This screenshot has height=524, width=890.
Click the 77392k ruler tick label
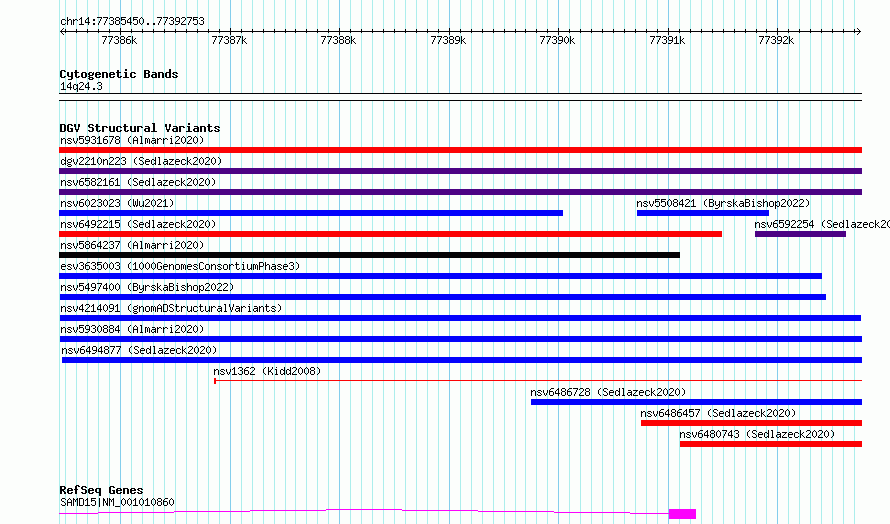[776, 40]
